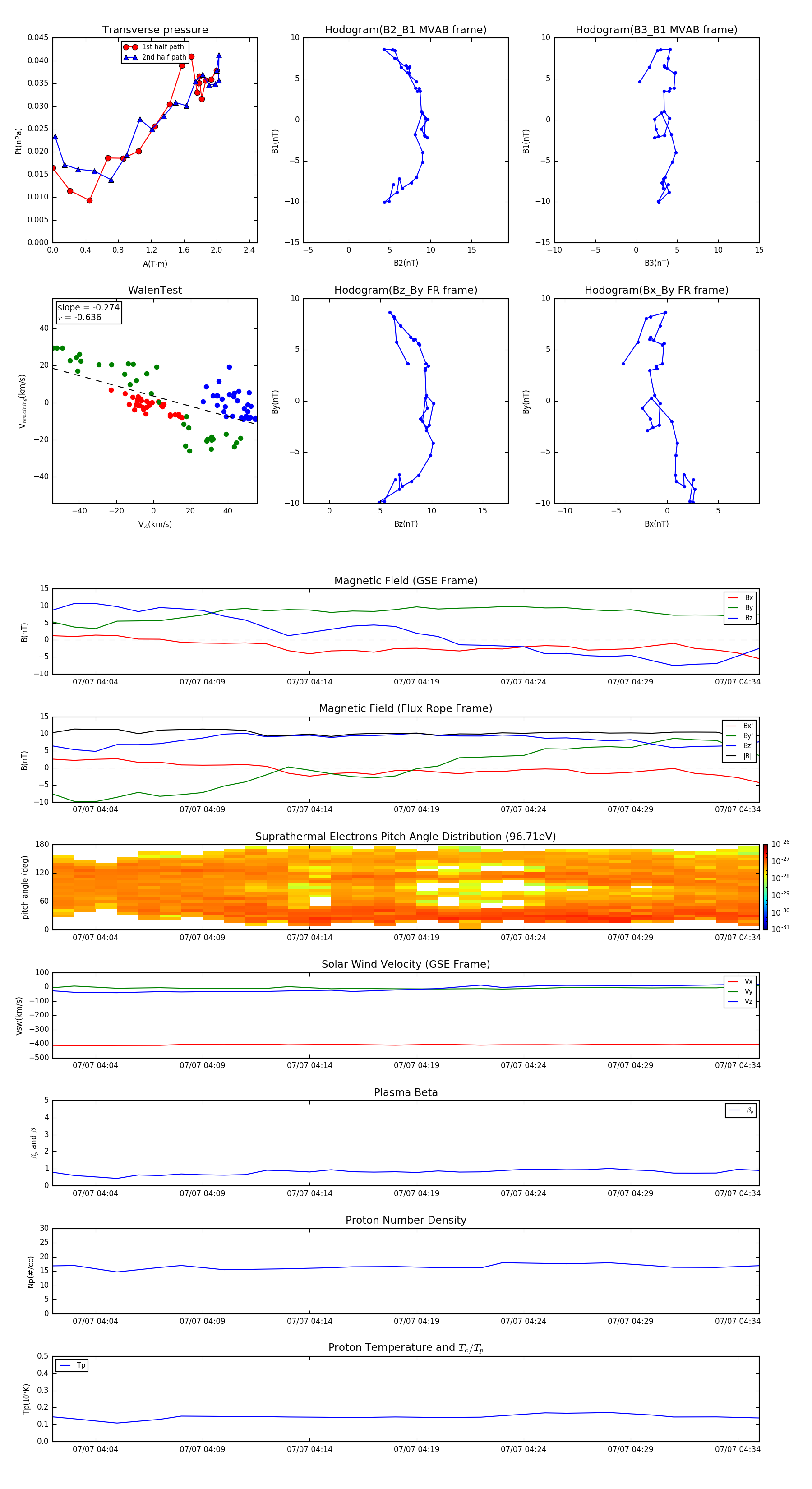
Task: Click 'A(T·m)' x-axis label
Action: (155, 264)
